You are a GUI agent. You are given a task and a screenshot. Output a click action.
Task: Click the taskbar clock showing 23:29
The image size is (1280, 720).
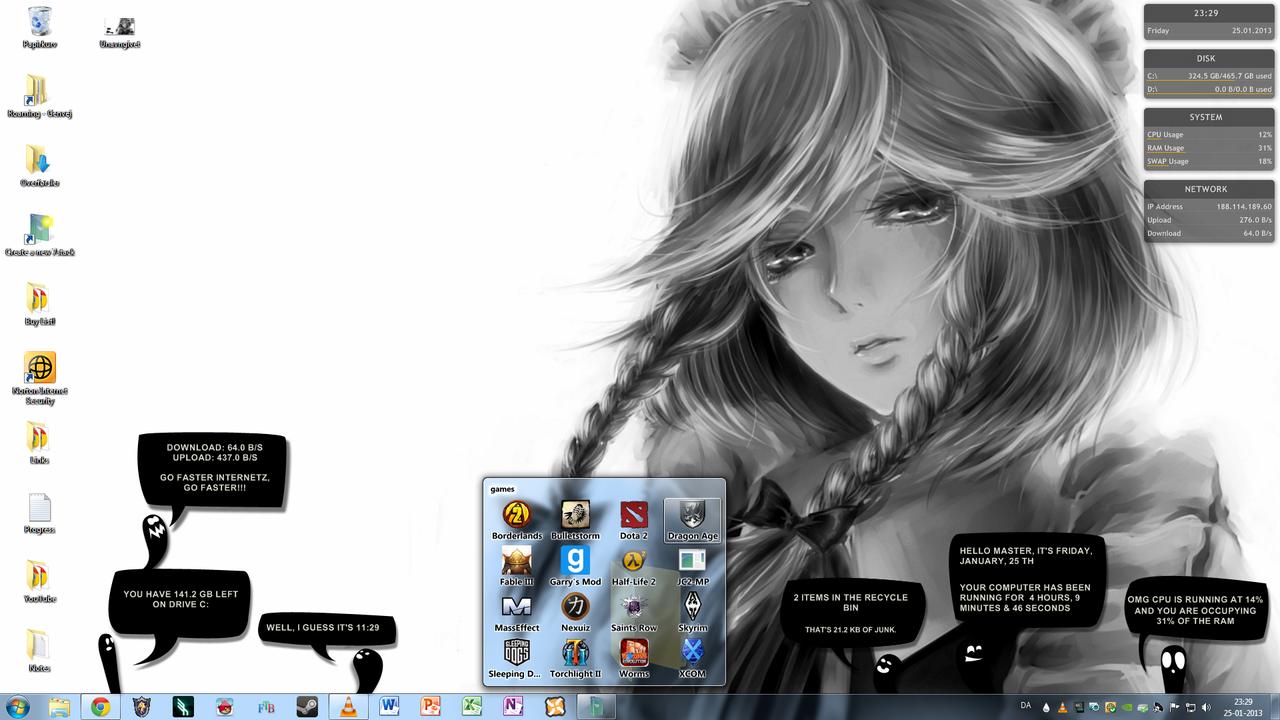tap(1242, 707)
